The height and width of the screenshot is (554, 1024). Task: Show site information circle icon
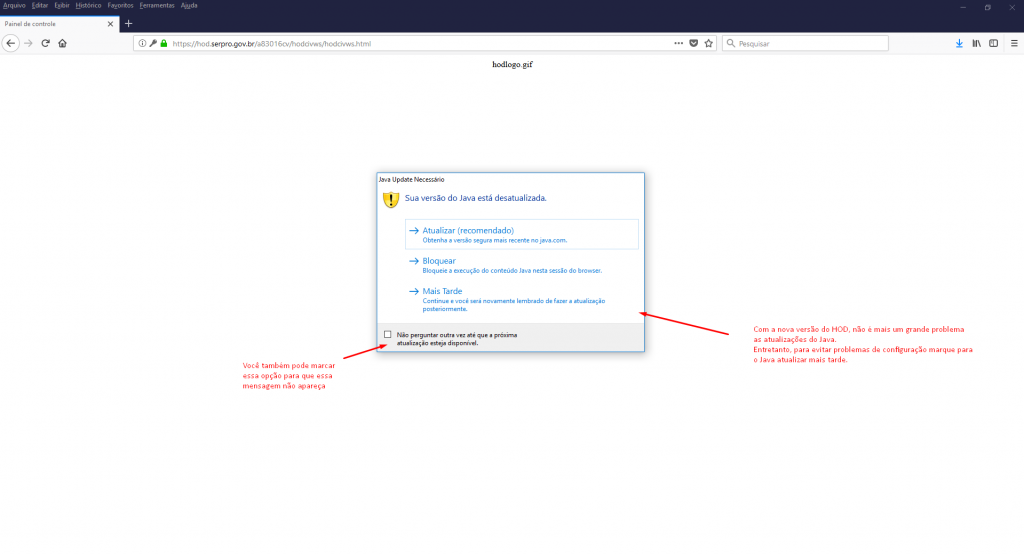point(142,43)
